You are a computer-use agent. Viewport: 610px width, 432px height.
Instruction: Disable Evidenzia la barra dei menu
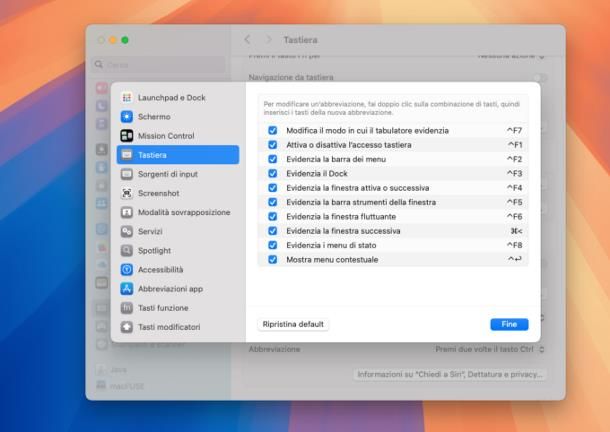tap(273, 159)
